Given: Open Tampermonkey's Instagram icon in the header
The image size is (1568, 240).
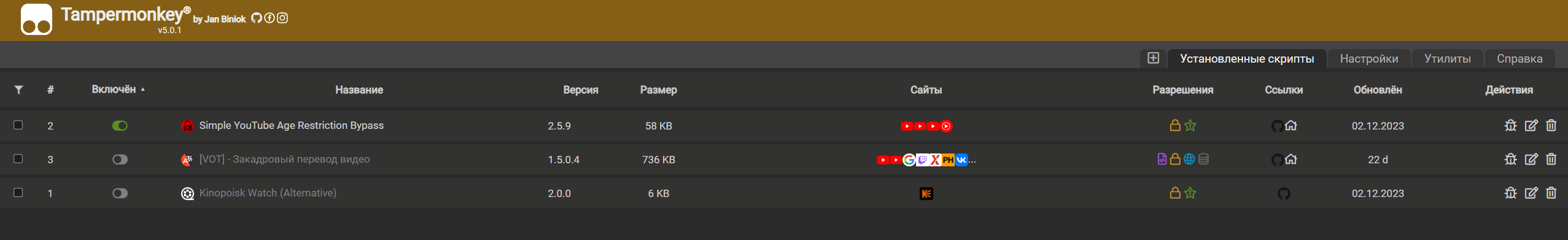Looking at the screenshot, I should [282, 18].
